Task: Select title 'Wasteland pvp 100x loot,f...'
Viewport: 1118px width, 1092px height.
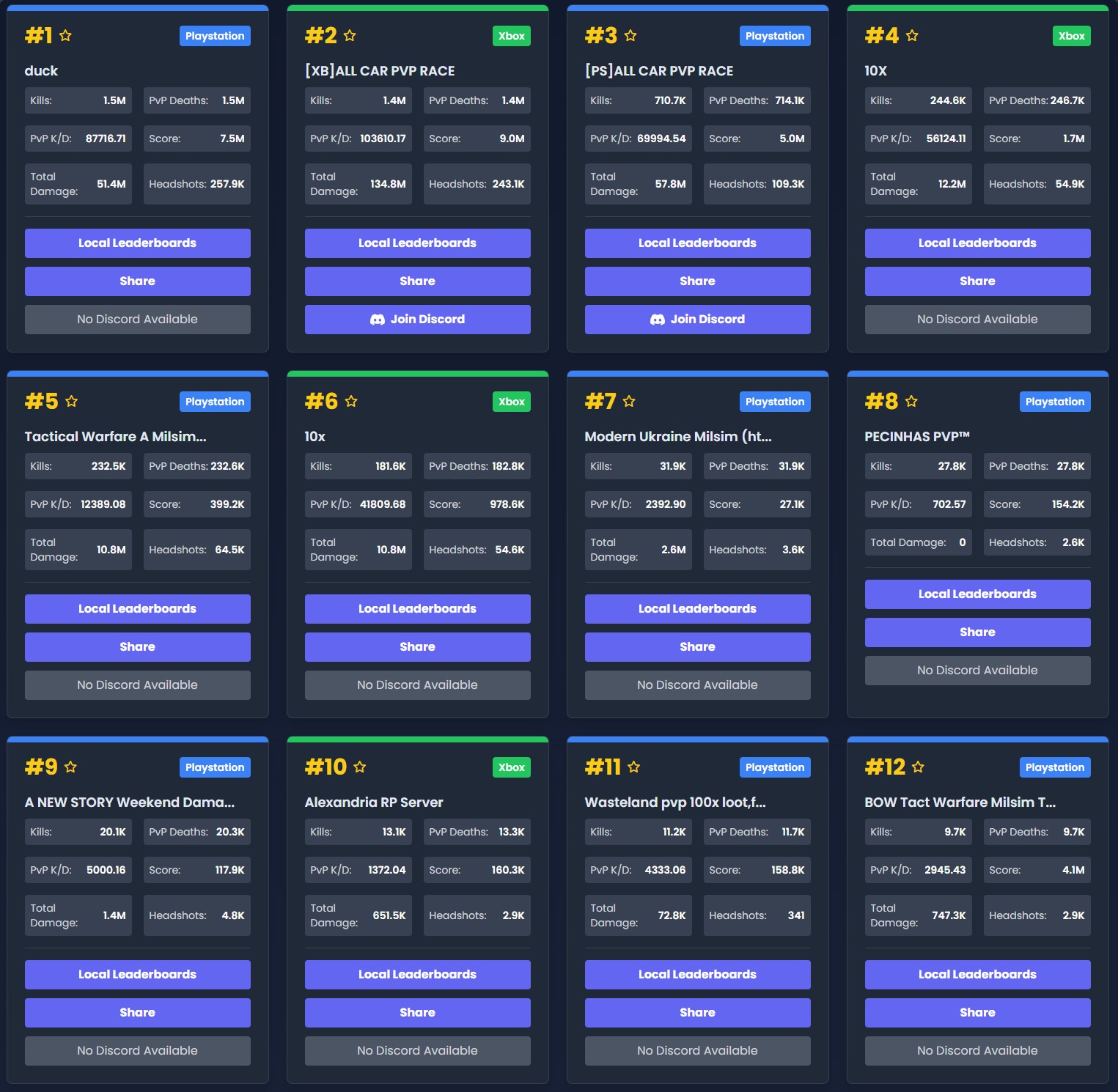Action: tap(675, 803)
